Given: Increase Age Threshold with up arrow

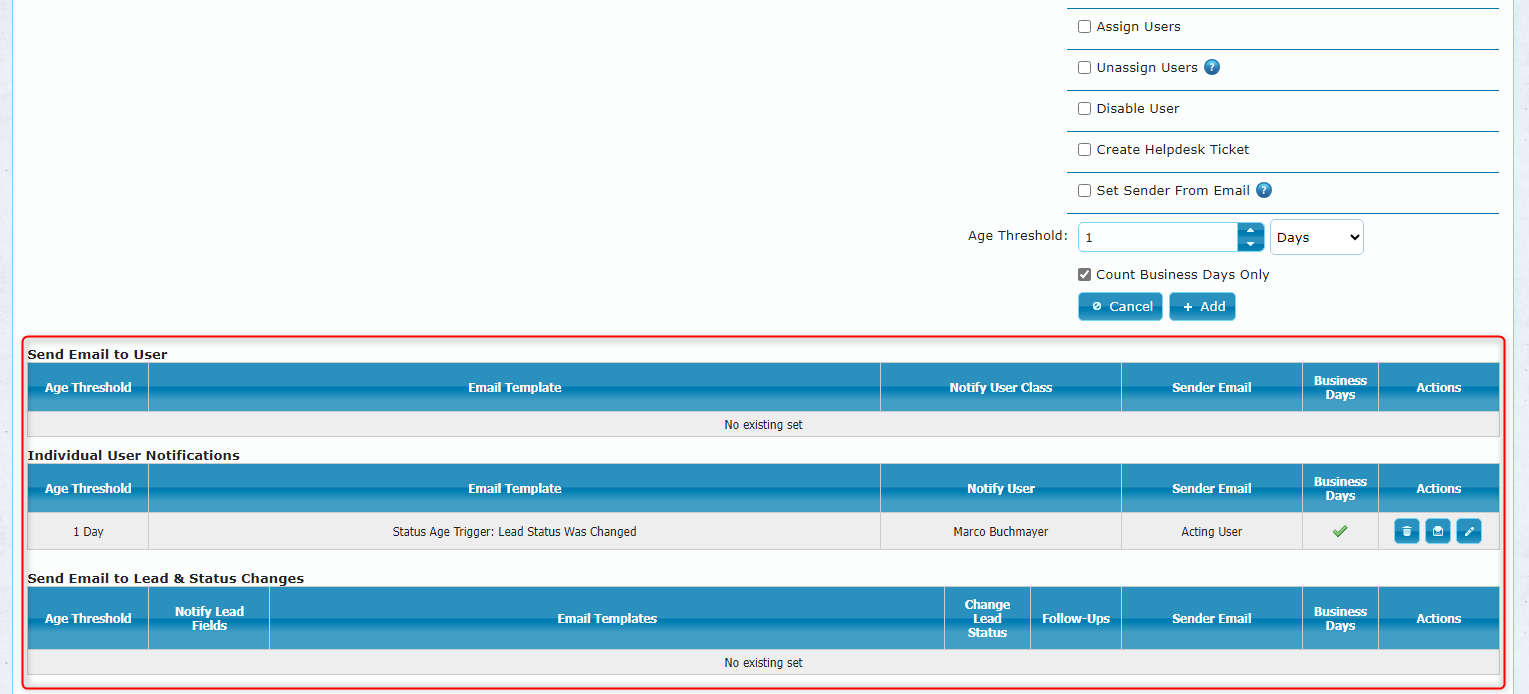Looking at the screenshot, I should tap(1250, 231).
